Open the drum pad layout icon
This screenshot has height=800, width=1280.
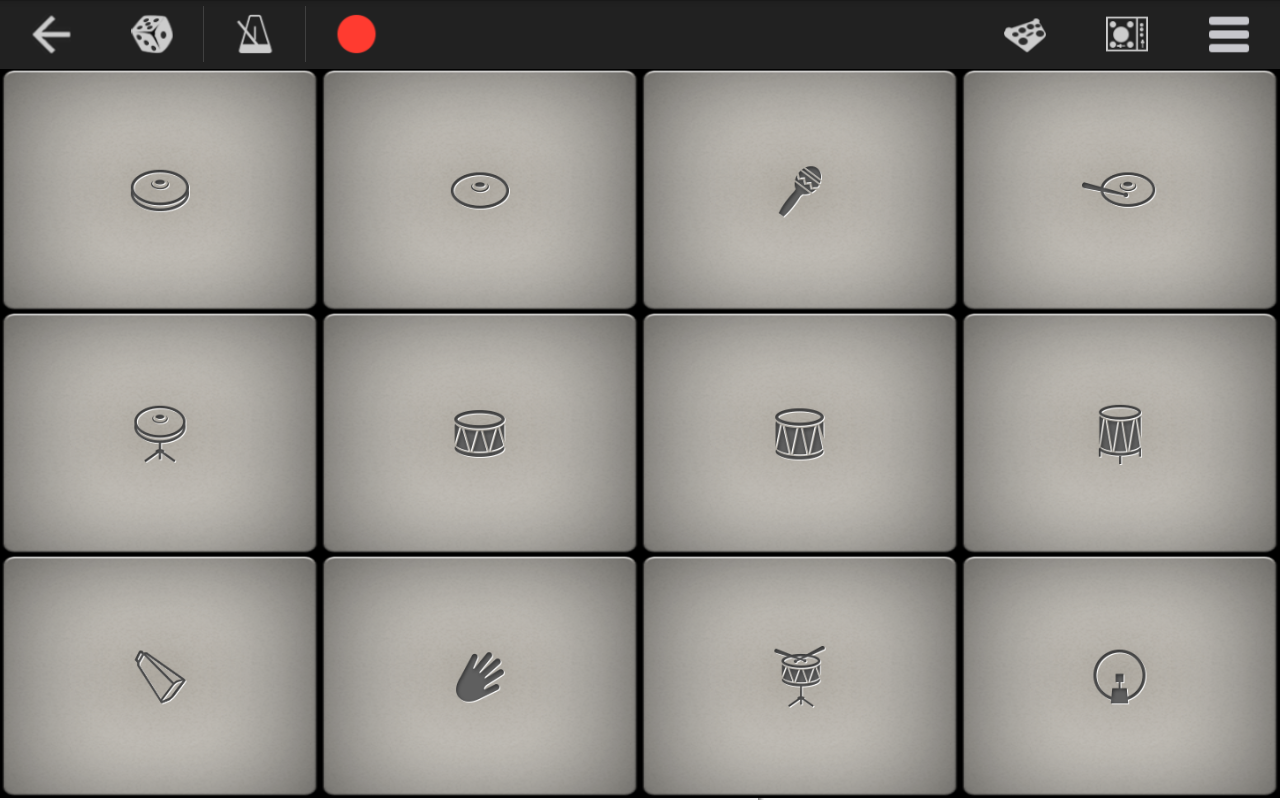tap(1025, 35)
